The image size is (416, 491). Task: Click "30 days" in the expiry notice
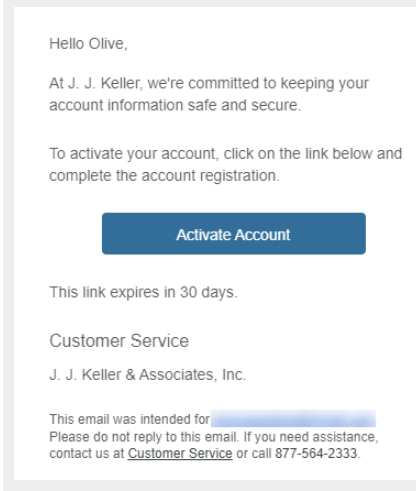click(x=207, y=292)
